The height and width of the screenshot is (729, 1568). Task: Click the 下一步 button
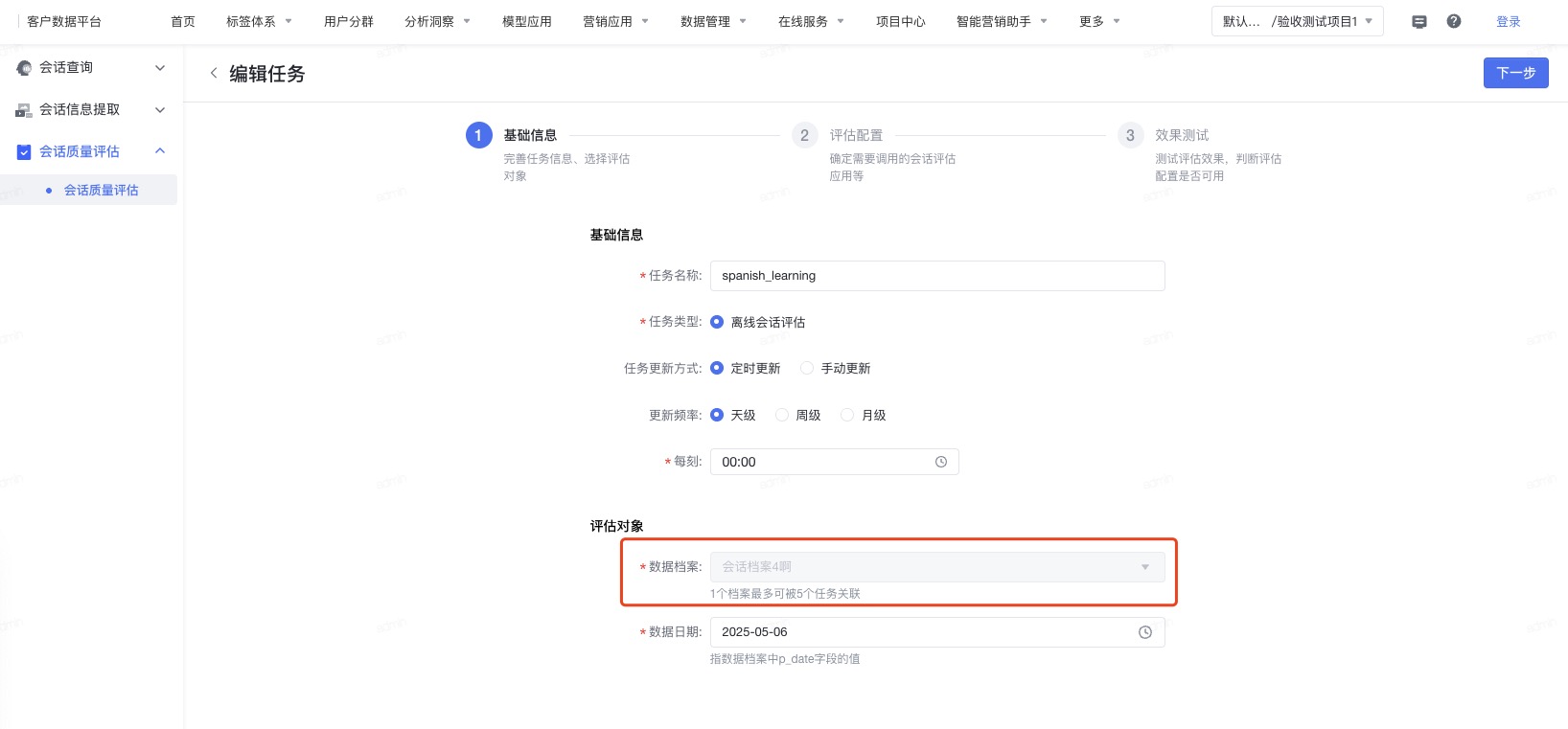tap(1516, 73)
